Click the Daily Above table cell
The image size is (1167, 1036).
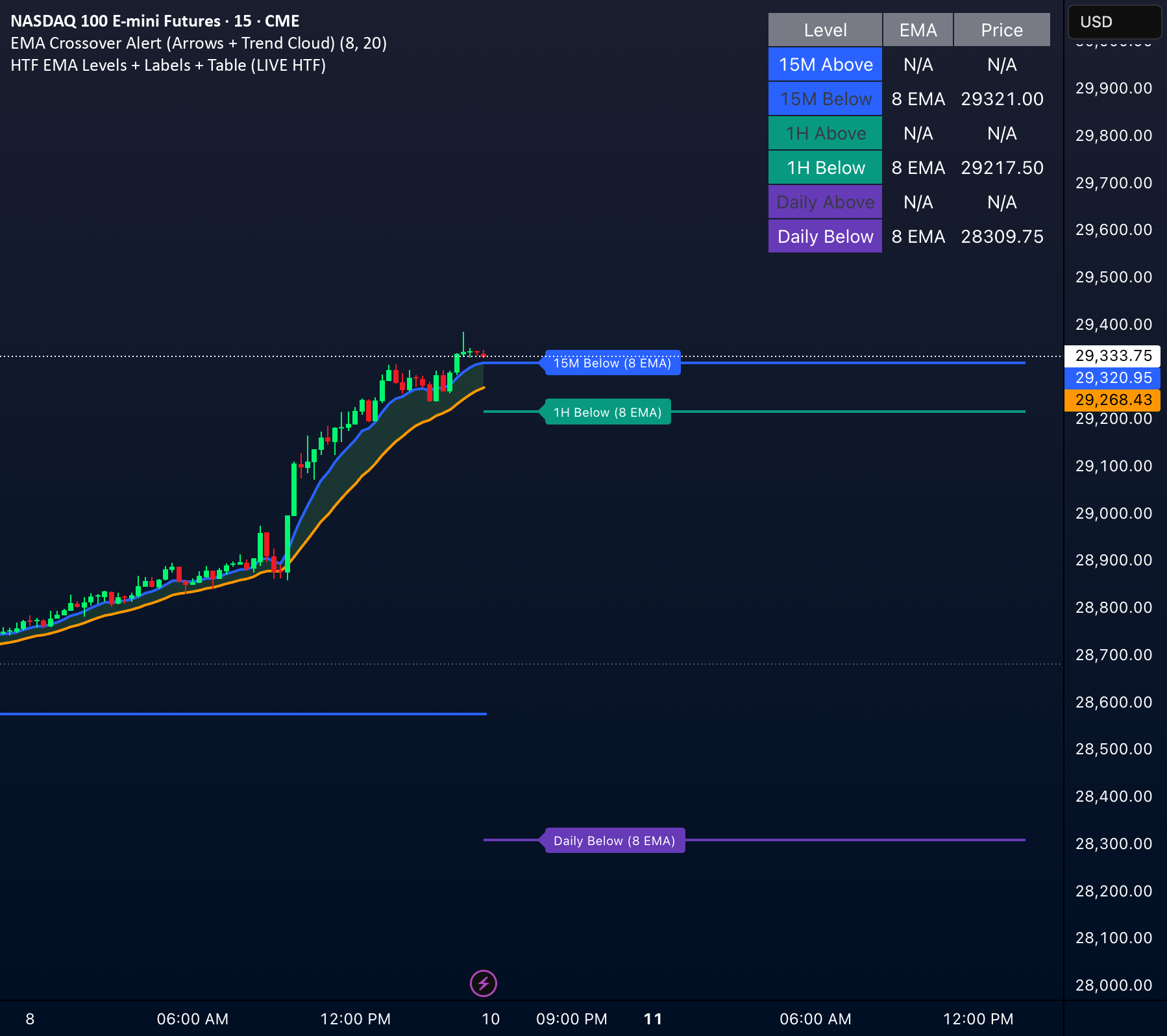(826, 202)
